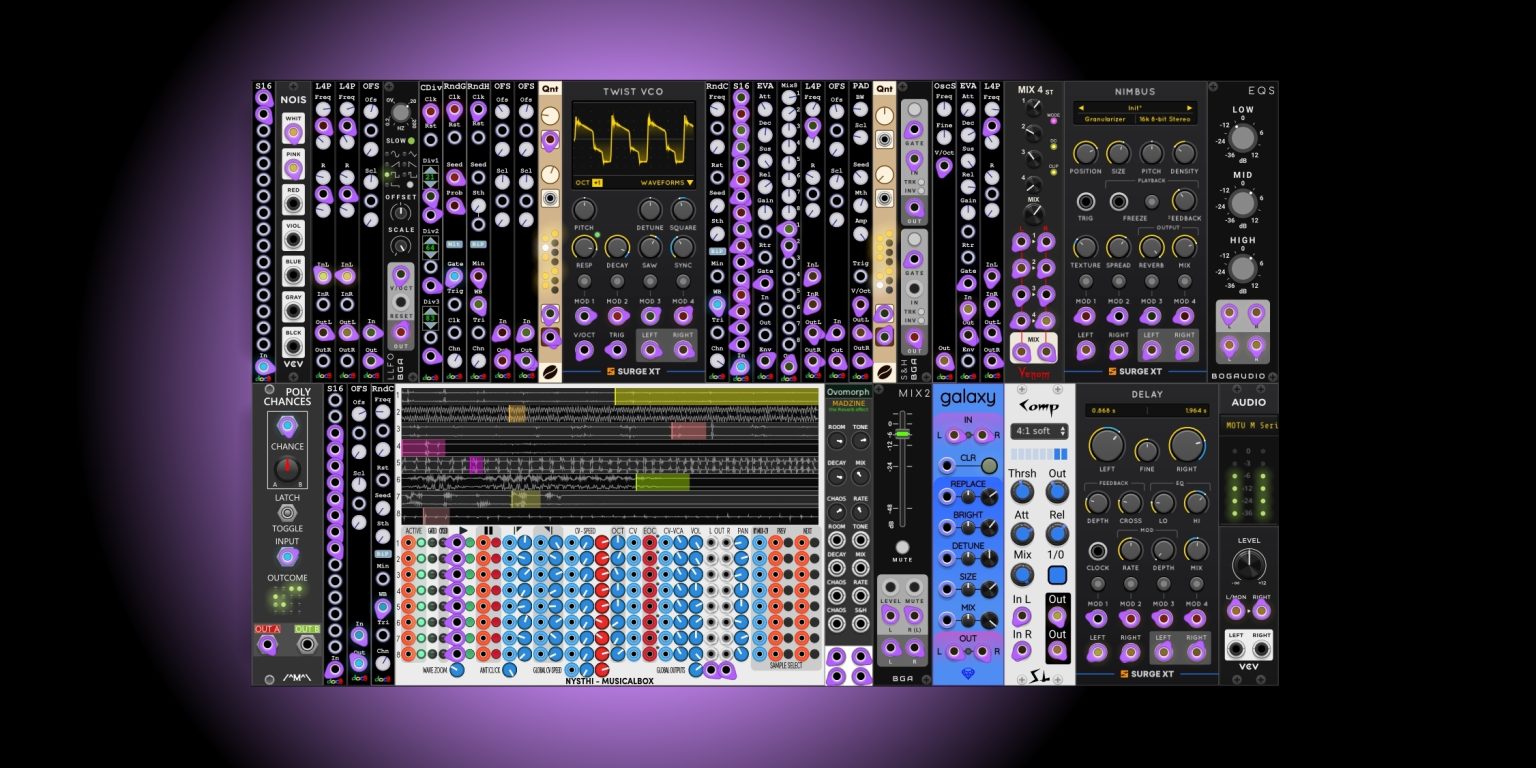
Task: Click the Nimbus TRIG input jack
Action: point(1085,201)
